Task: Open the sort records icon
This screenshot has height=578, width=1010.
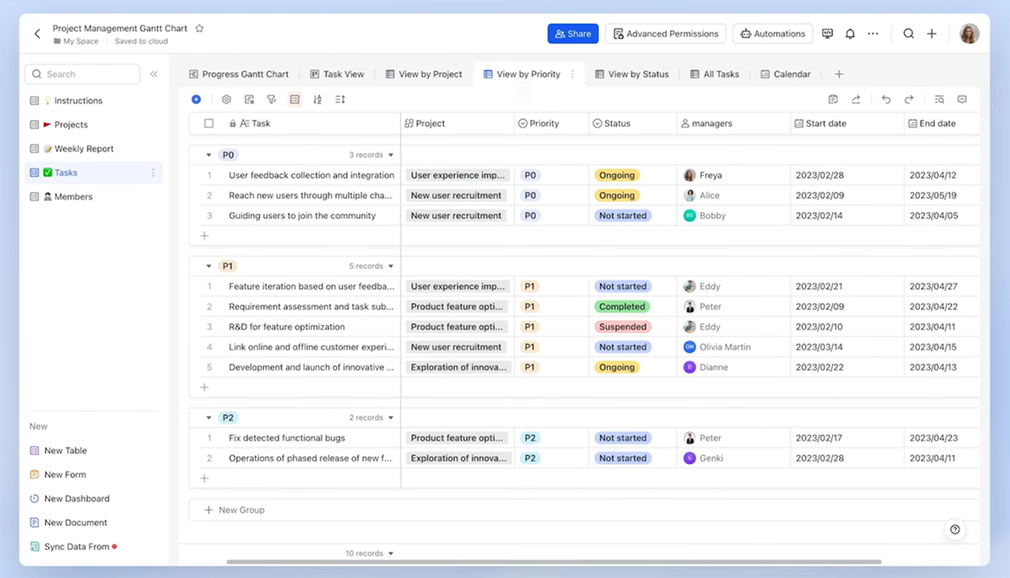Action: pyautogui.click(x=317, y=100)
